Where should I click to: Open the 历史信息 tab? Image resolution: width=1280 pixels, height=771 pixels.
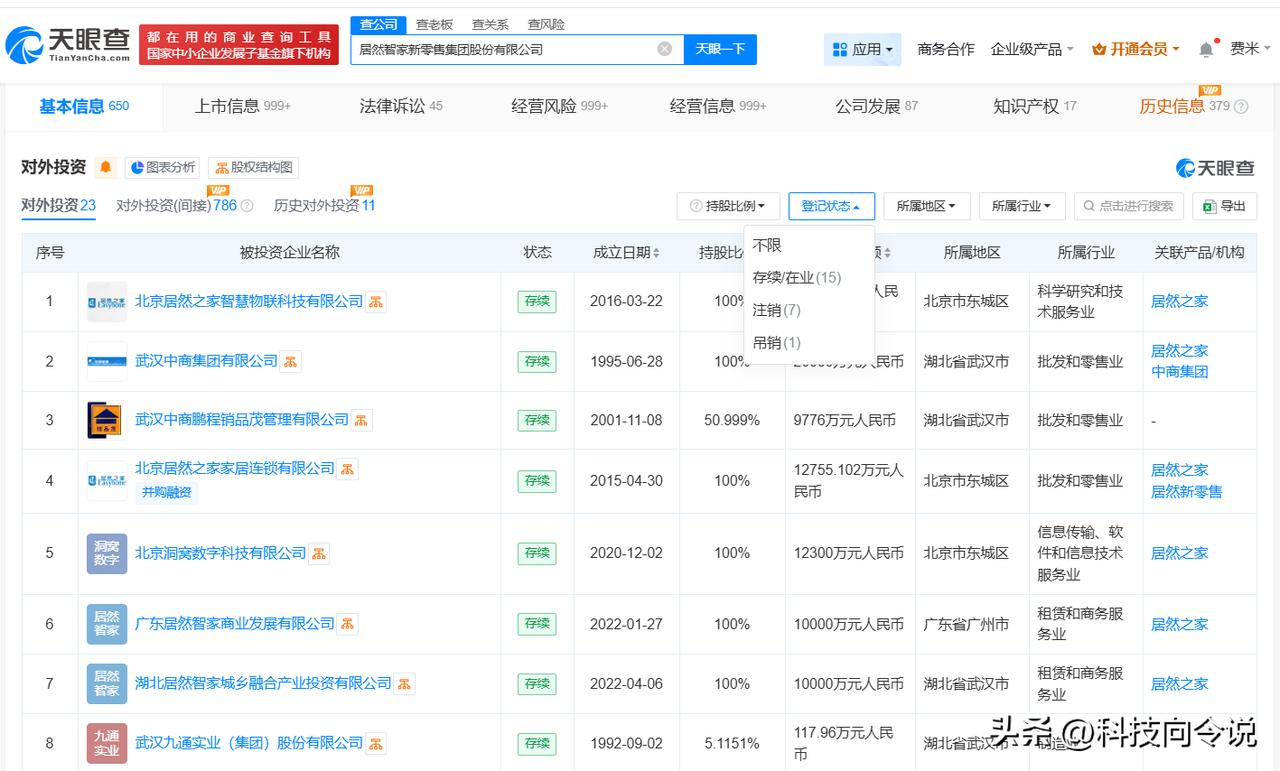tap(1184, 106)
